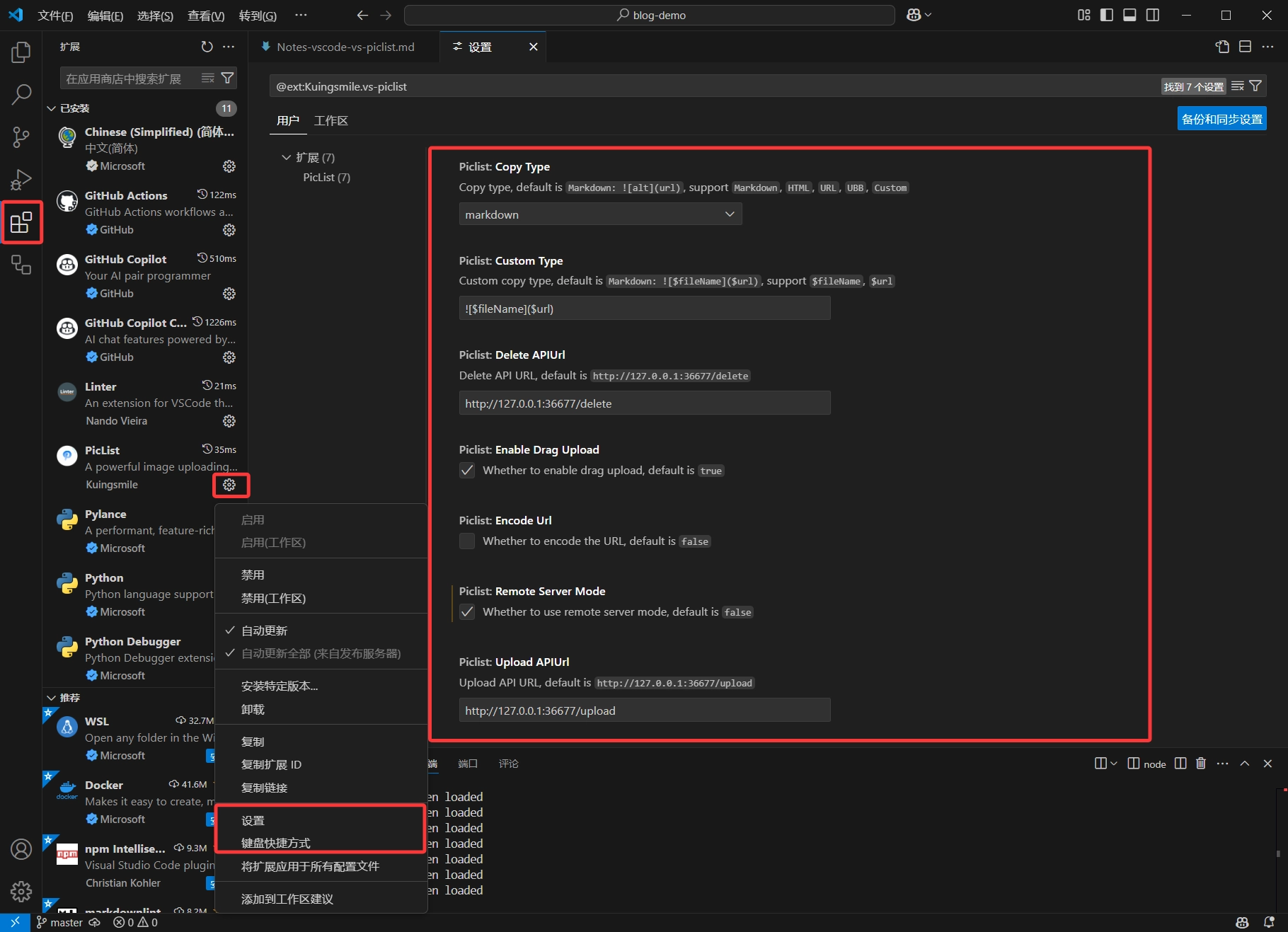Close the 设置 editor tab
This screenshot has width=1288, height=932.
pyautogui.click(x=534, y=47)
